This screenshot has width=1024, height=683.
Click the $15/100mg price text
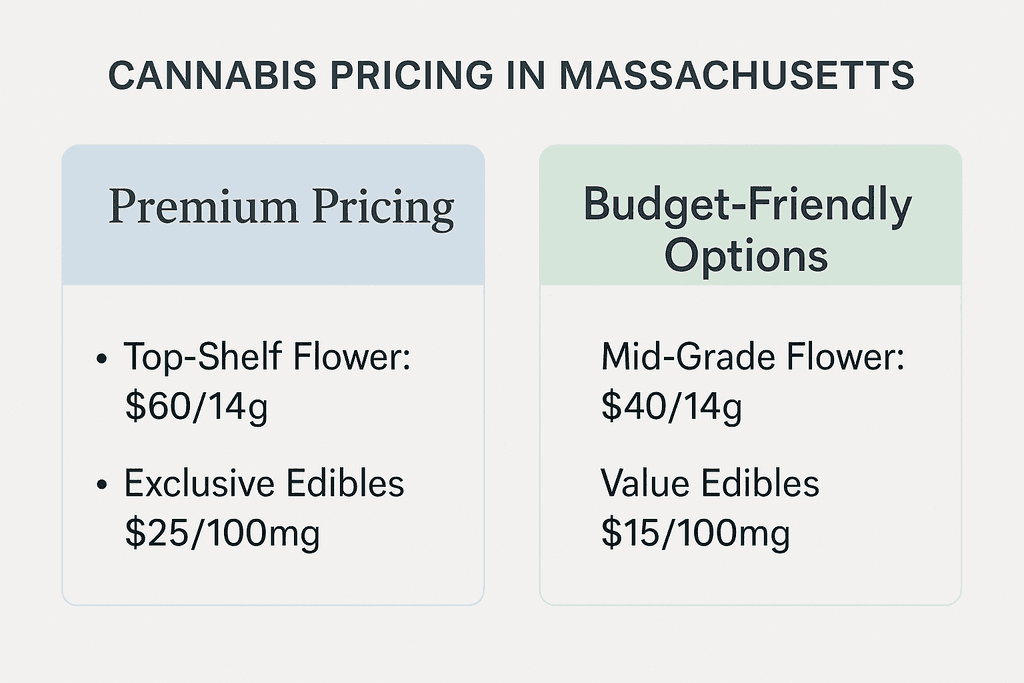click(695, 533)
